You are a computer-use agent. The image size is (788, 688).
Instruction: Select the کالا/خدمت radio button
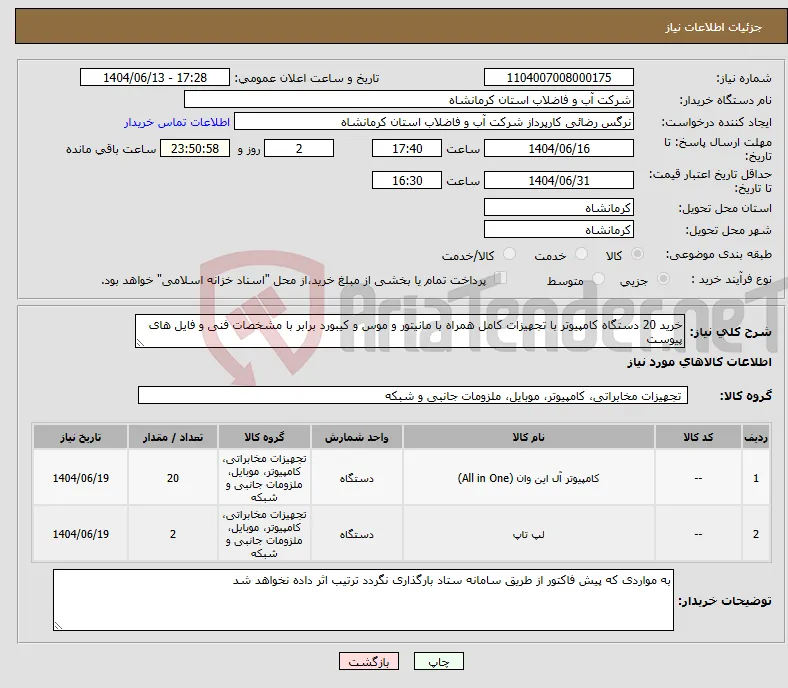click(510, 254)
